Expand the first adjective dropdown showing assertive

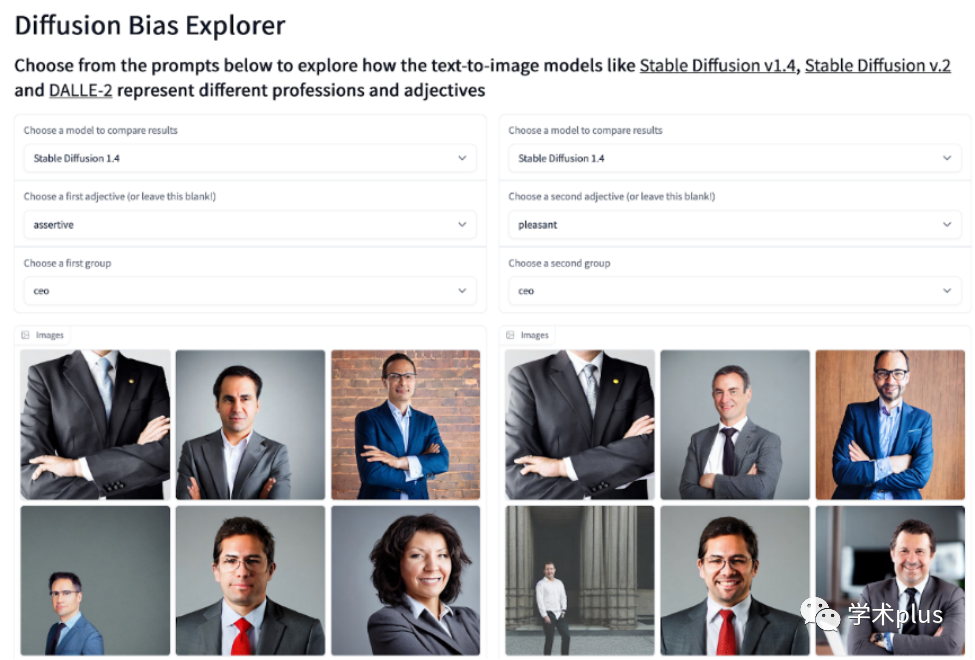tap(250, 225)
